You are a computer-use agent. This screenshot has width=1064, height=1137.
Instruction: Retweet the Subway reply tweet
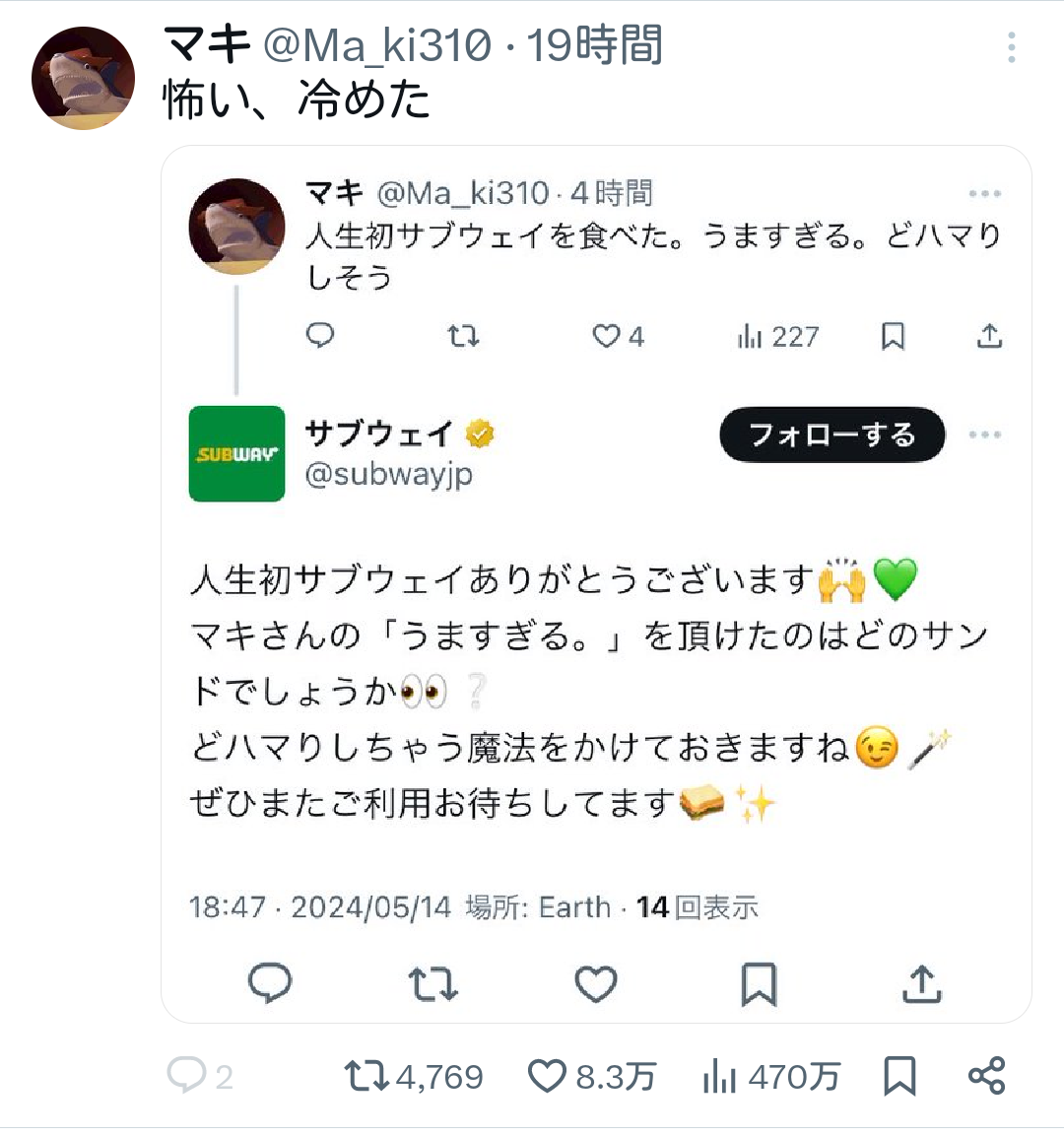coord(433,984)
